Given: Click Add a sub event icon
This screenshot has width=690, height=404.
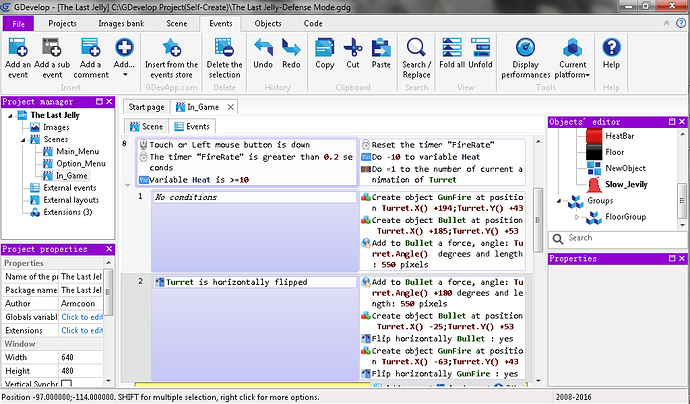Looking at the screenshot, I should point(54,47).
